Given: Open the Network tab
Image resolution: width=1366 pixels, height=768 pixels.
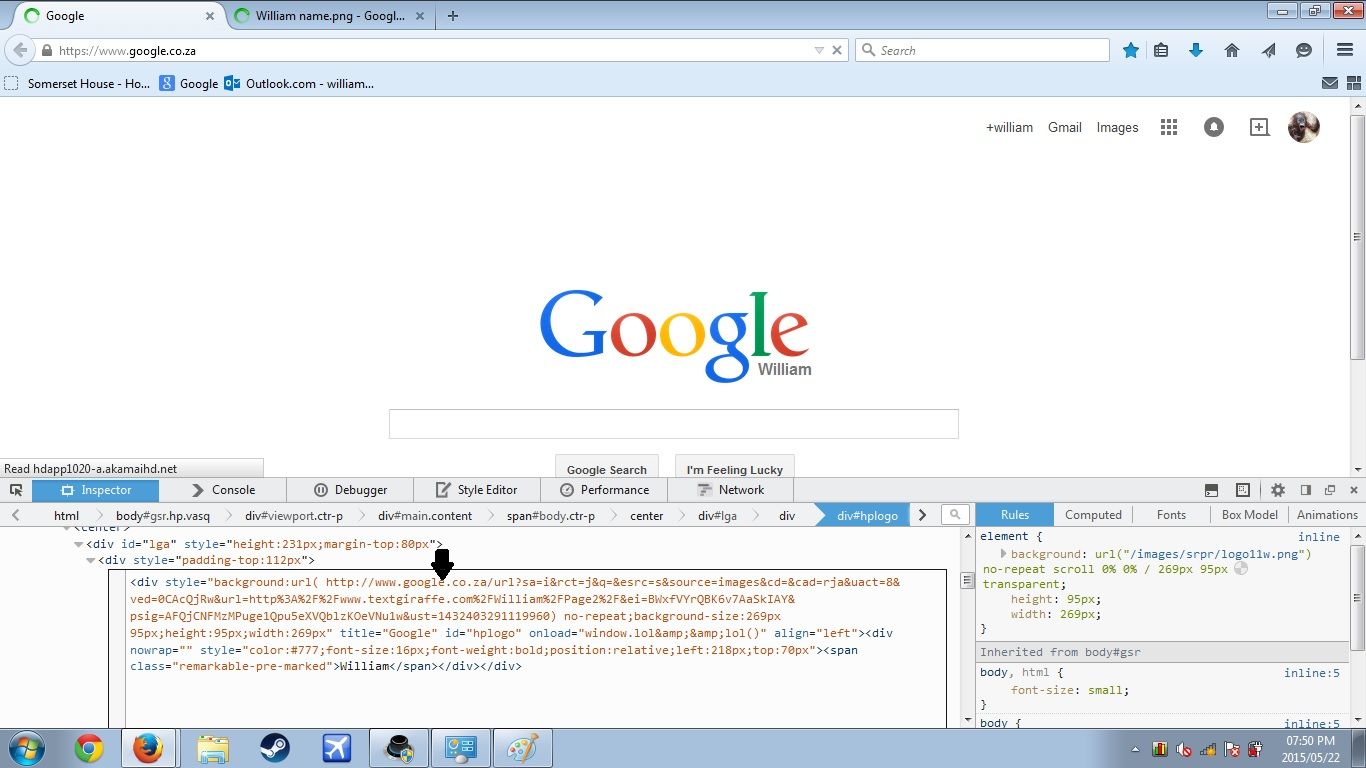Looking at the screenshot, I should (x=730, y=490).
